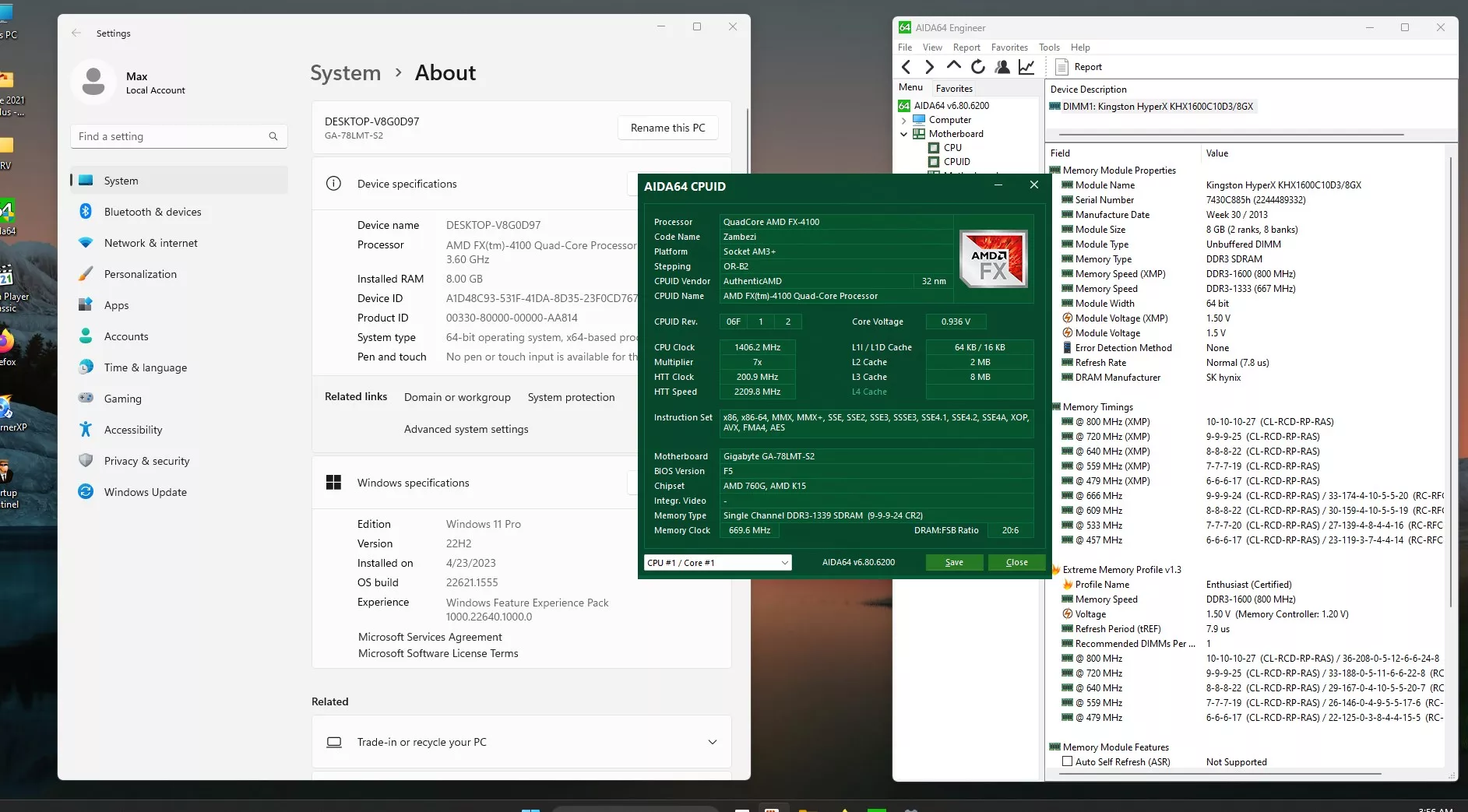Collapse Motherboard node in AIDA64 tree
This screenshot has height=812, width=1468.
904,134
